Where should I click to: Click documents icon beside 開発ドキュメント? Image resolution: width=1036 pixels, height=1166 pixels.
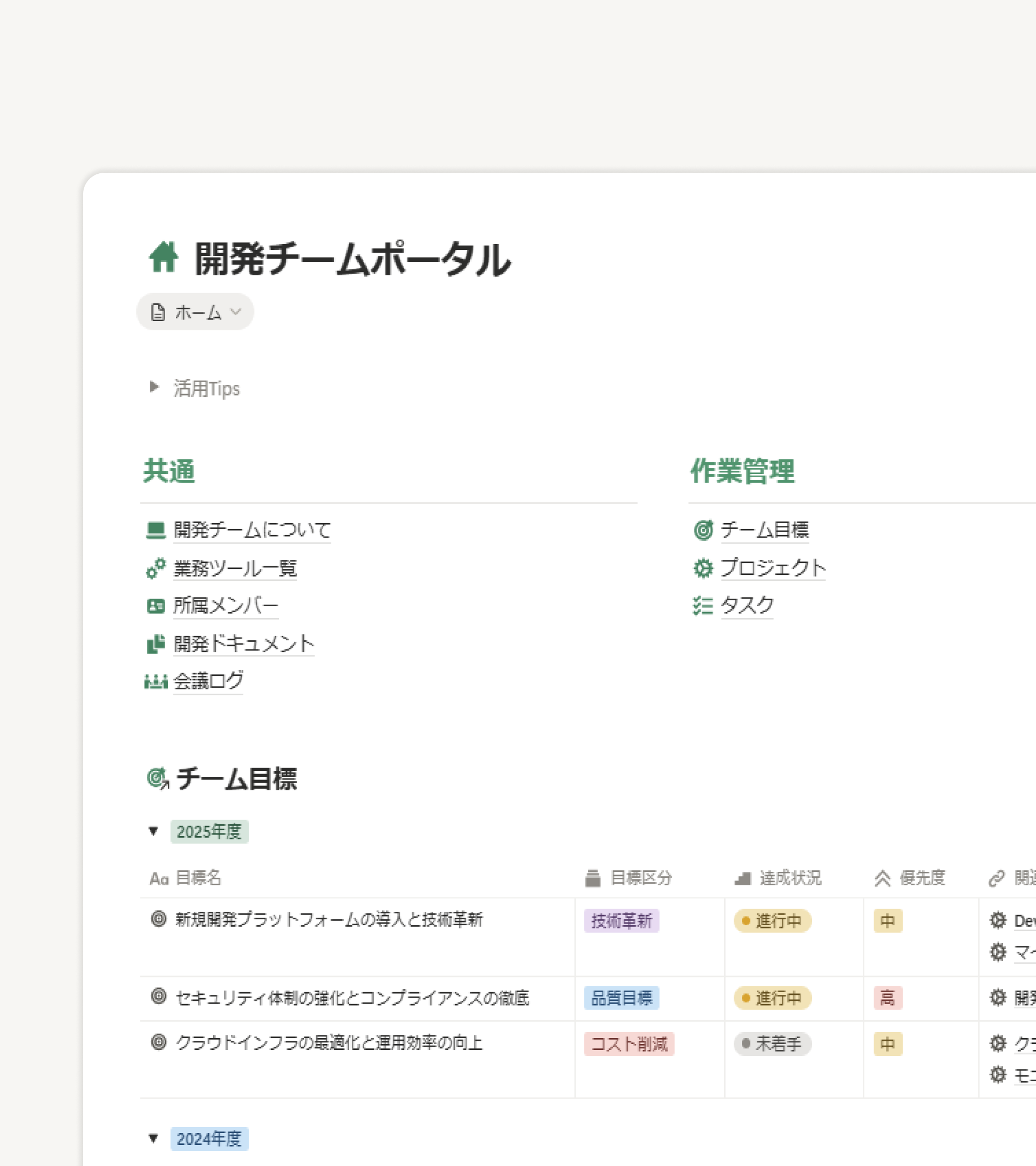pos(155,644)
